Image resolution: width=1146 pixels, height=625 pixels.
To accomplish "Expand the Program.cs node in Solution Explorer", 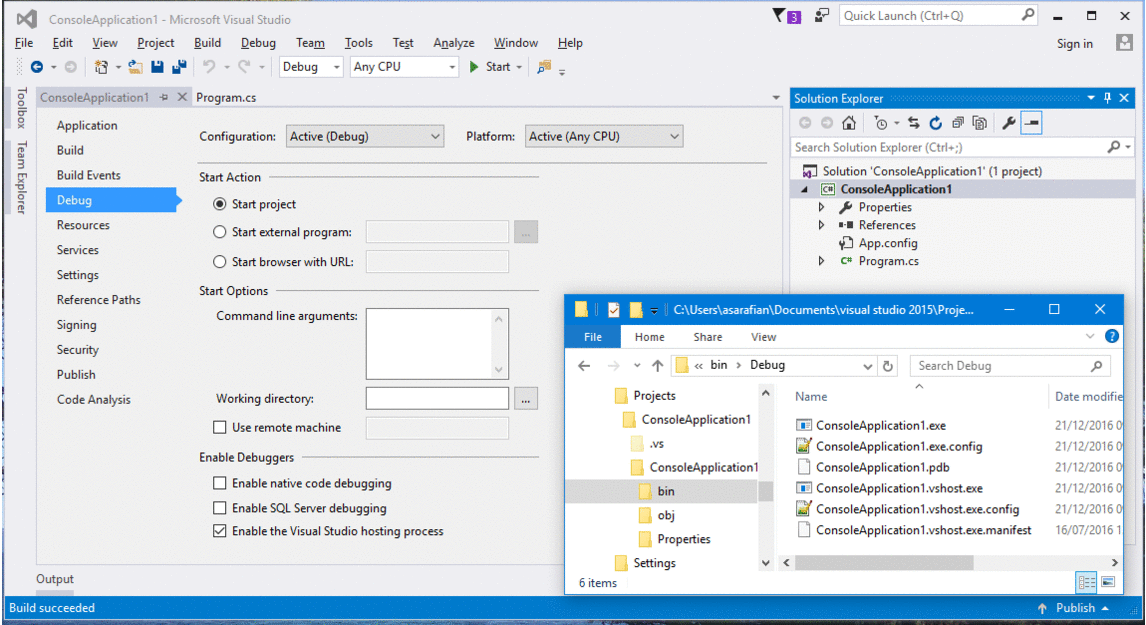I will [x=821, y=261].
